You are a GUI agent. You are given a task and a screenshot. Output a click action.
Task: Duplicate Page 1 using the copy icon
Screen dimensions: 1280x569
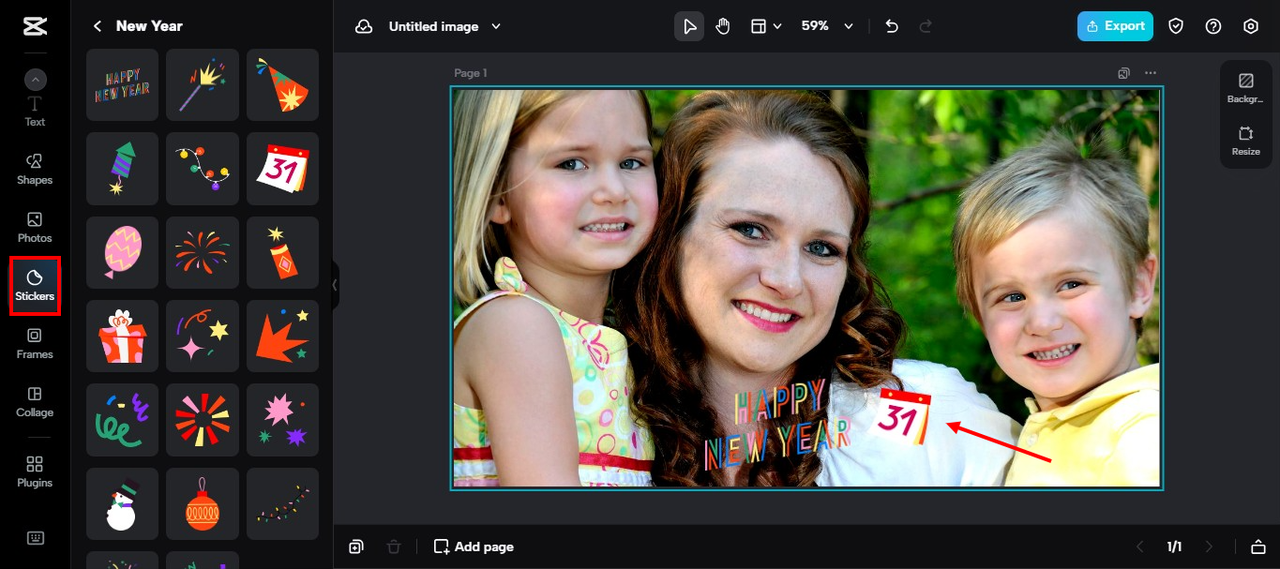click(1124, 73)
